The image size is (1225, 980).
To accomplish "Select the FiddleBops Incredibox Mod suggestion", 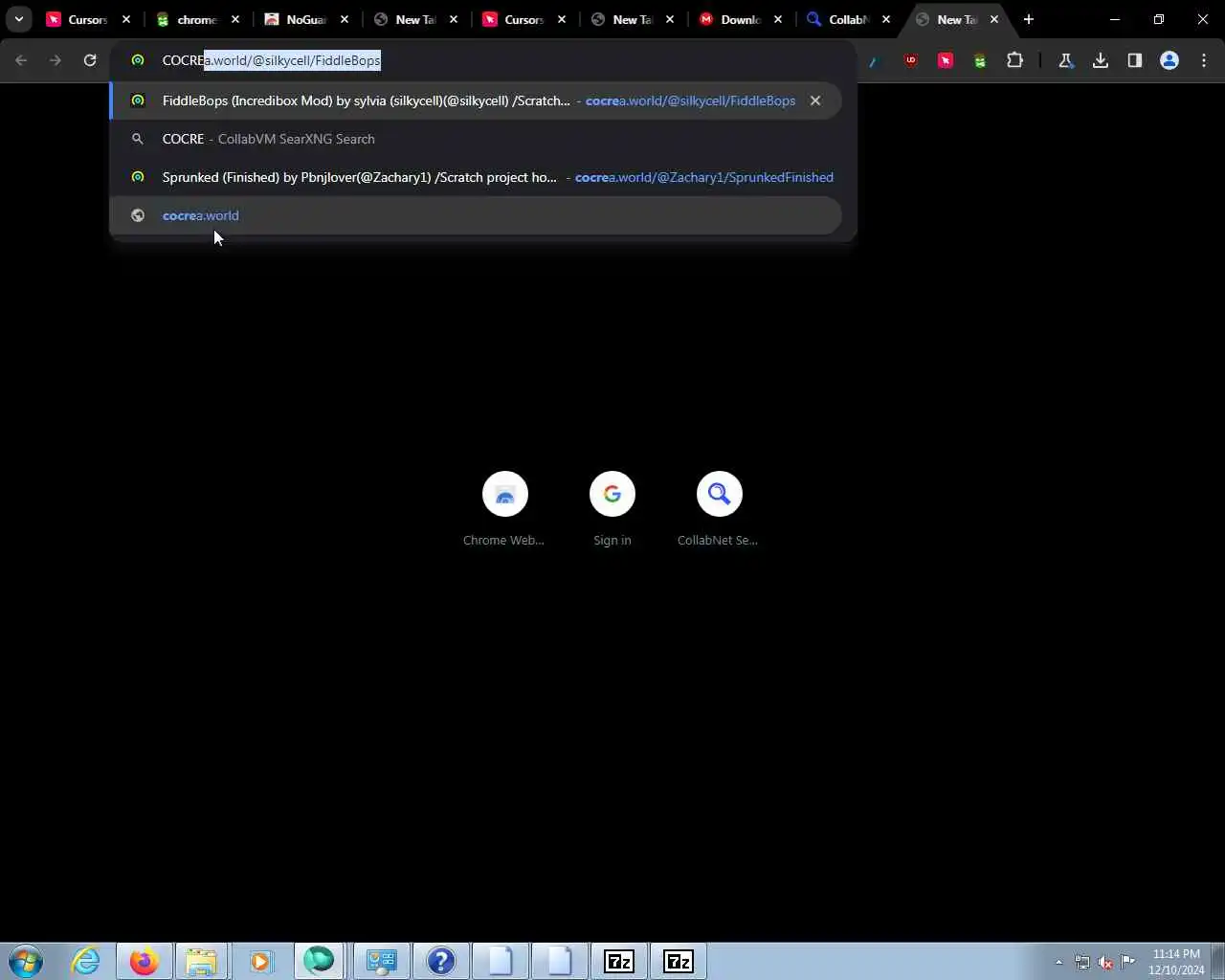I will [476, 100].
